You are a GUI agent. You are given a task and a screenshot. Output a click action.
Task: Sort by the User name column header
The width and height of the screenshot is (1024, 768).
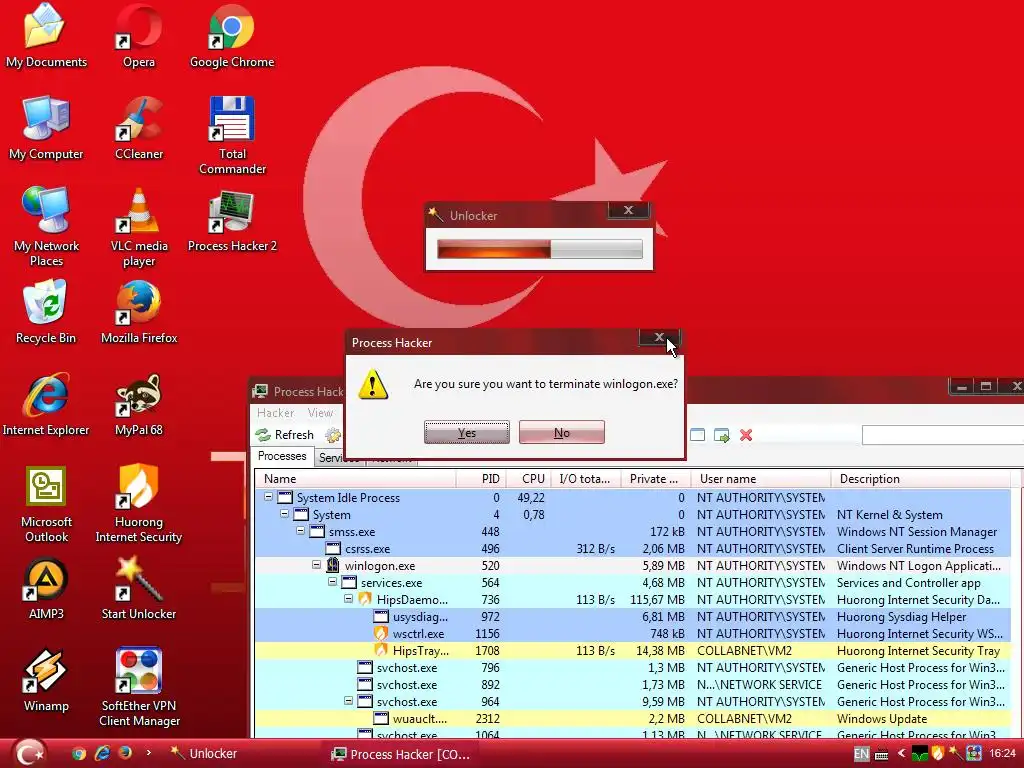click(761, 479)
